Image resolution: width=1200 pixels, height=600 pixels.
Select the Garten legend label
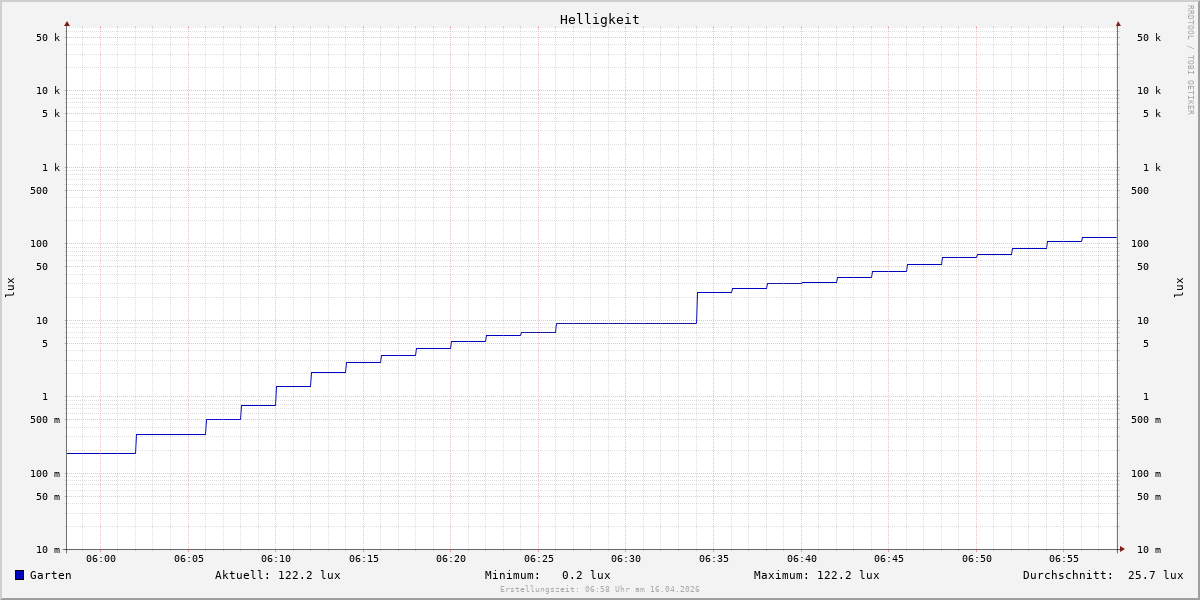(50, 575)
